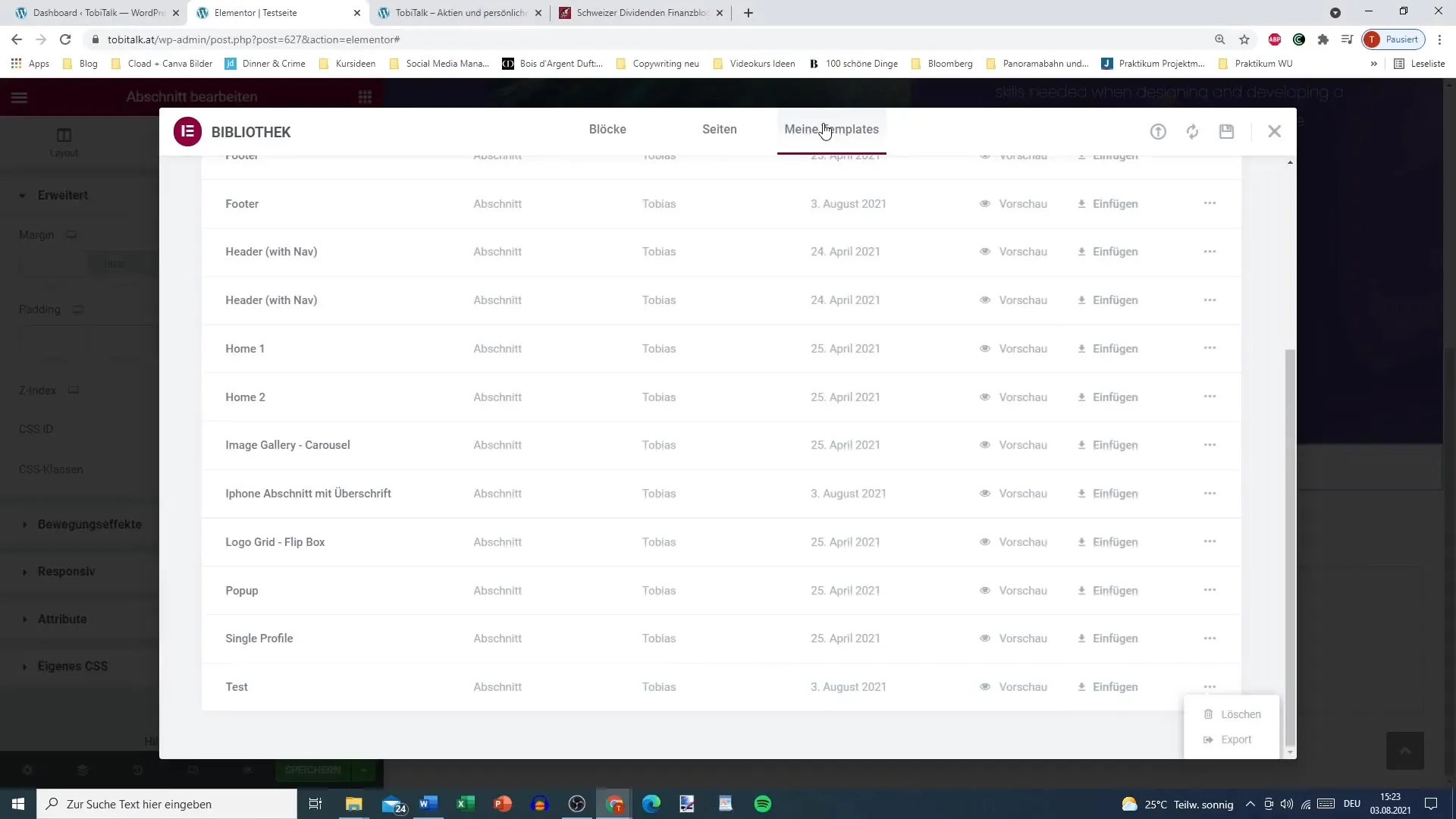Viewport: 1456px width, 819px height.
Task: Switch to the Blöcke tab
Action: tap(607, 130)
